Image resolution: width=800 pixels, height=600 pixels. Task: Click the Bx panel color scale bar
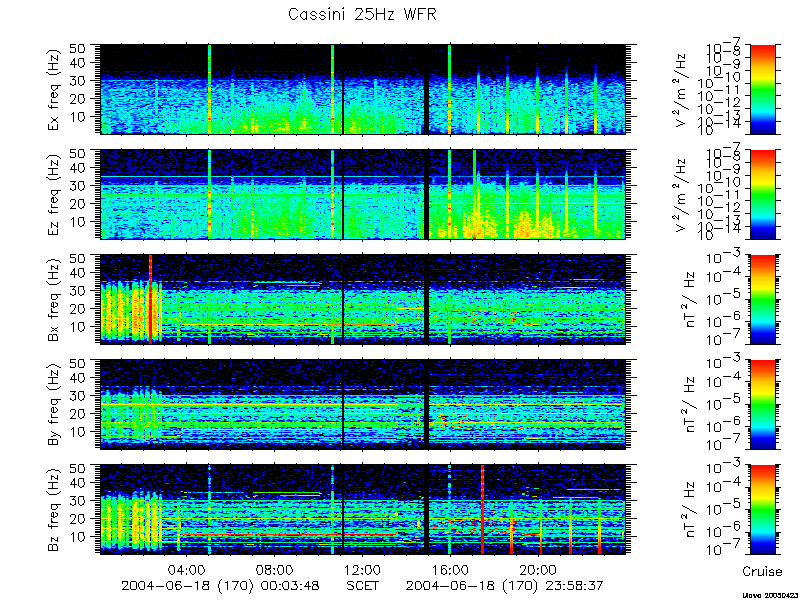tap(762, 299)
